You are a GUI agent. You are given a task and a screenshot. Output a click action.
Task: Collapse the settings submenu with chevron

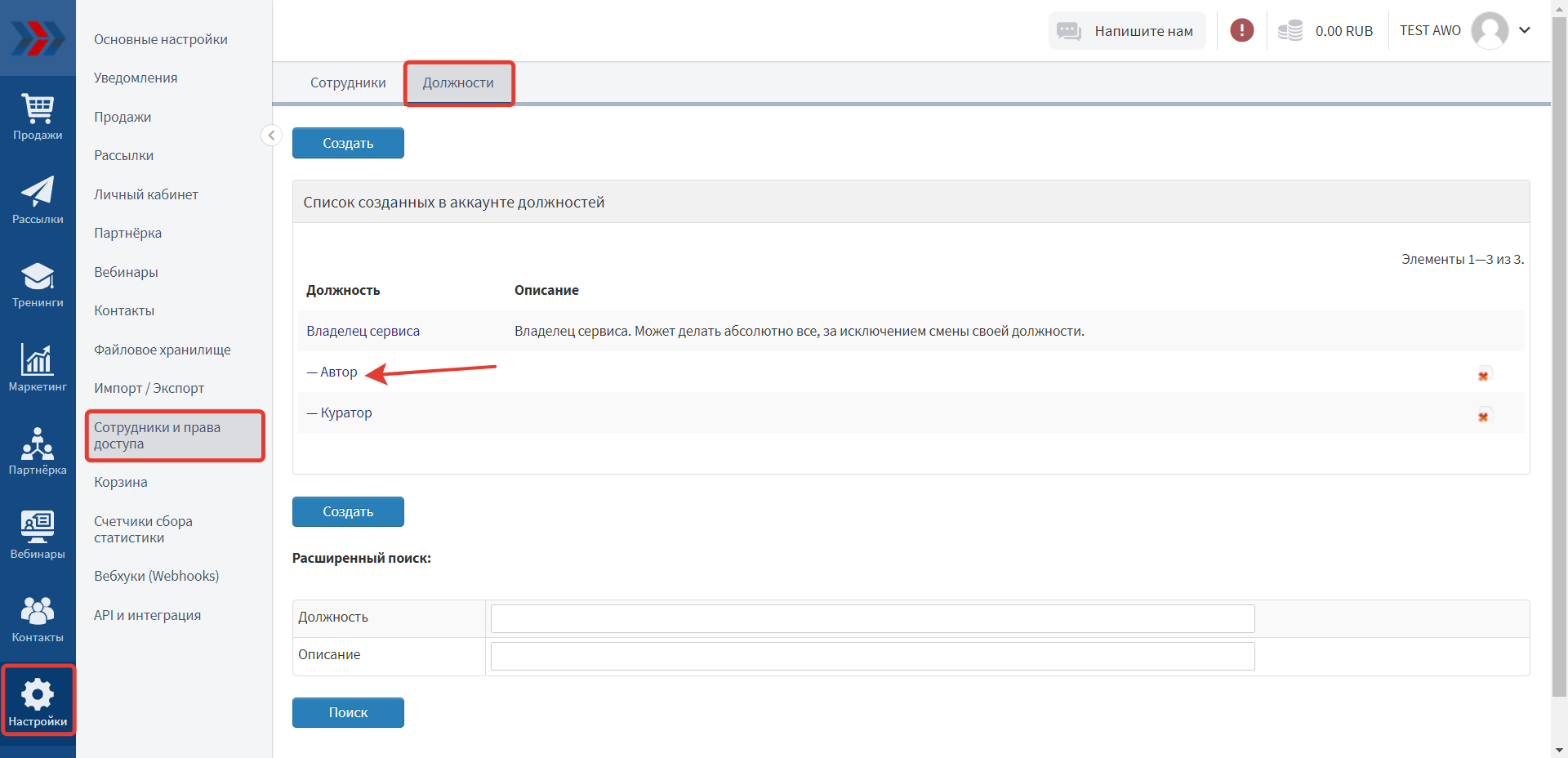(x=271, y=136)
